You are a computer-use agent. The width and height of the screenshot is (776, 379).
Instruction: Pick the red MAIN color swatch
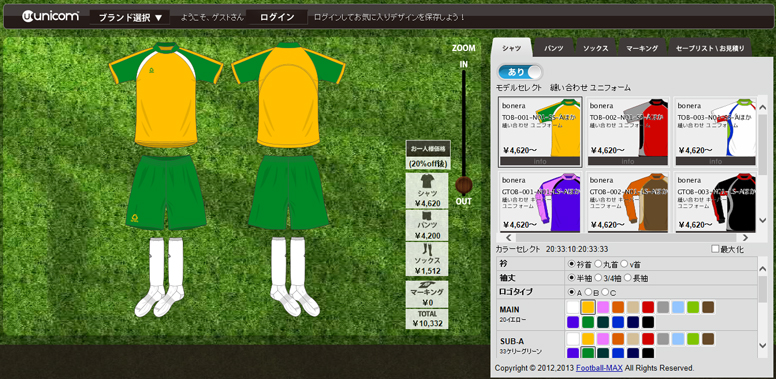pyautogui.click(x=648, y=307)
